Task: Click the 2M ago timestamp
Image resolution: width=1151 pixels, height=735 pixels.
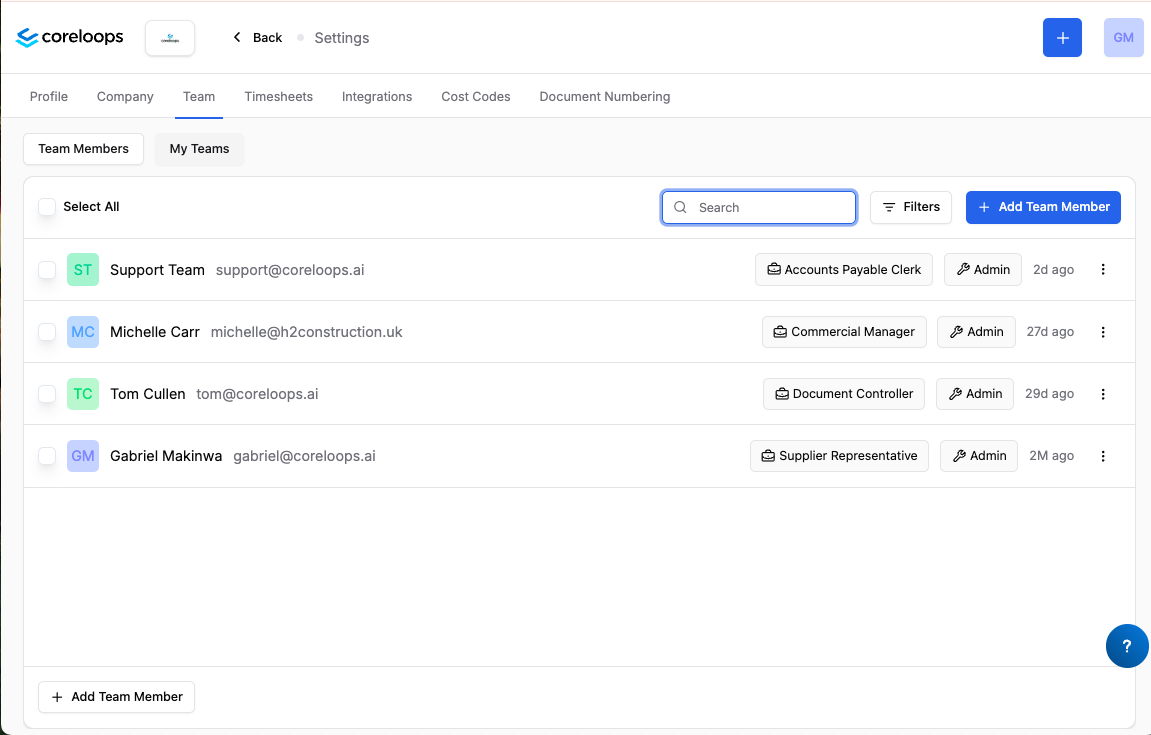Action: pyautogui.click(x=1051, y=456)
